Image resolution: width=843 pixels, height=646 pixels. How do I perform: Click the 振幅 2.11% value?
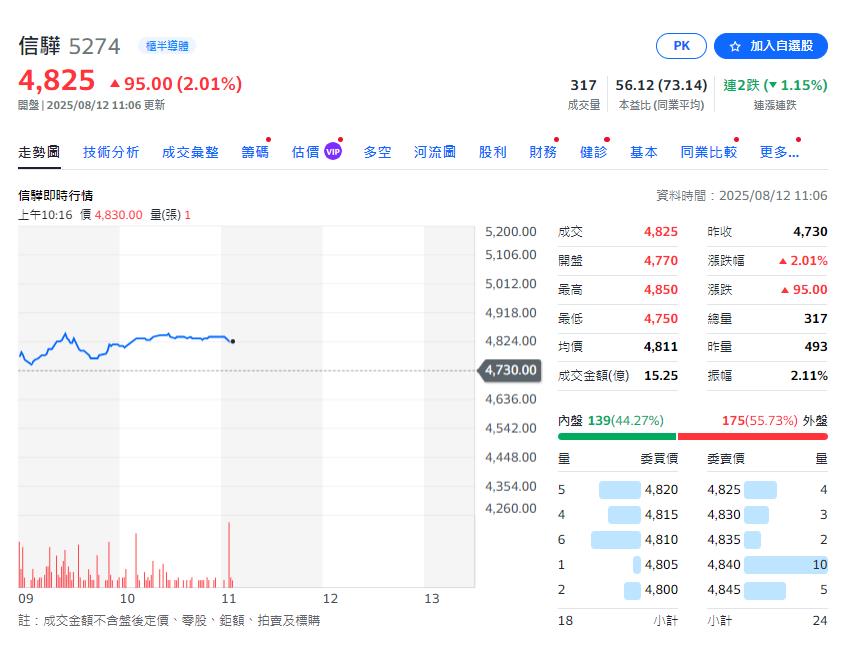(x=809, y=376)
